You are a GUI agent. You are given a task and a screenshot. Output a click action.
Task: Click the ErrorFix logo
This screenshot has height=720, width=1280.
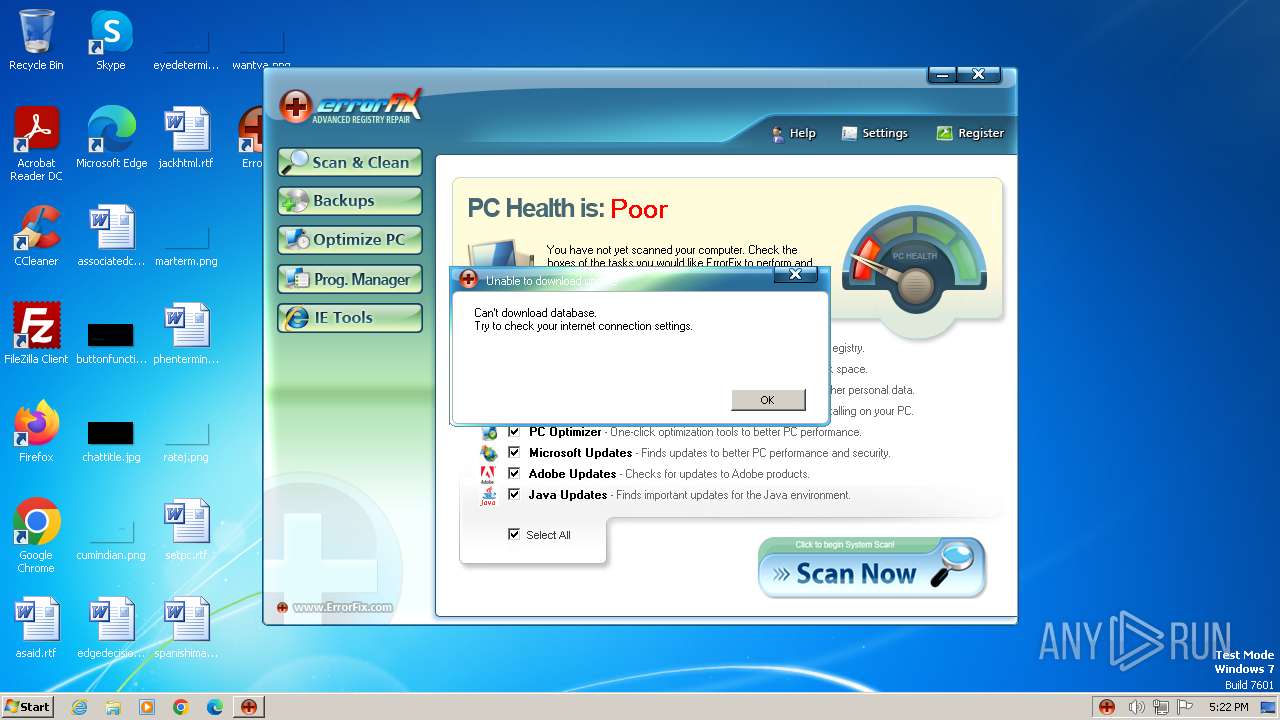tap(351, 106)
